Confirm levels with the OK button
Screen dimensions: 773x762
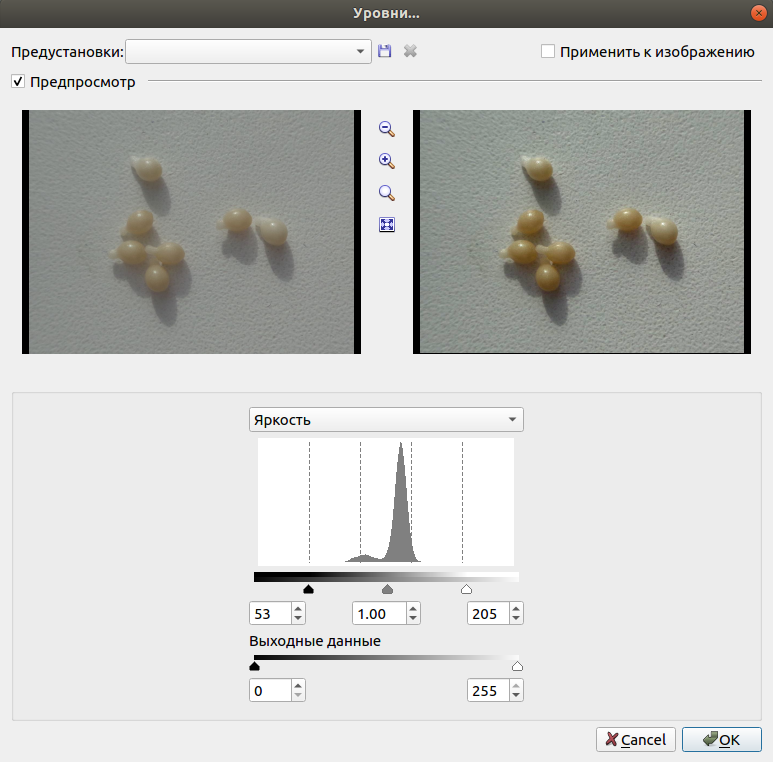coord(721,740)
